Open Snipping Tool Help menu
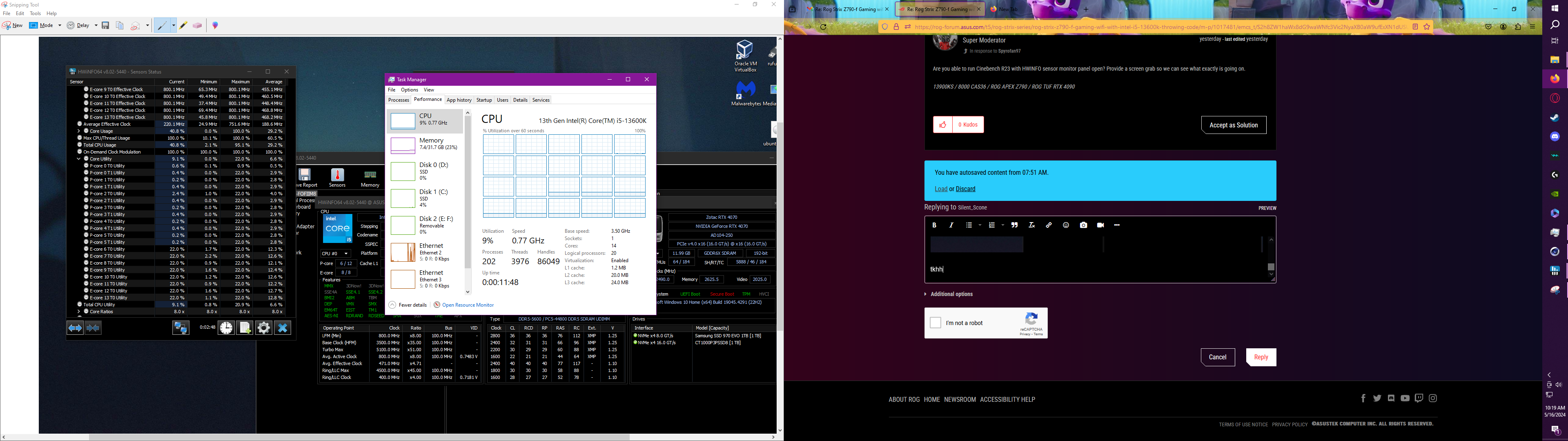This screenshot has height=441, width=1568. coord(52,13)
